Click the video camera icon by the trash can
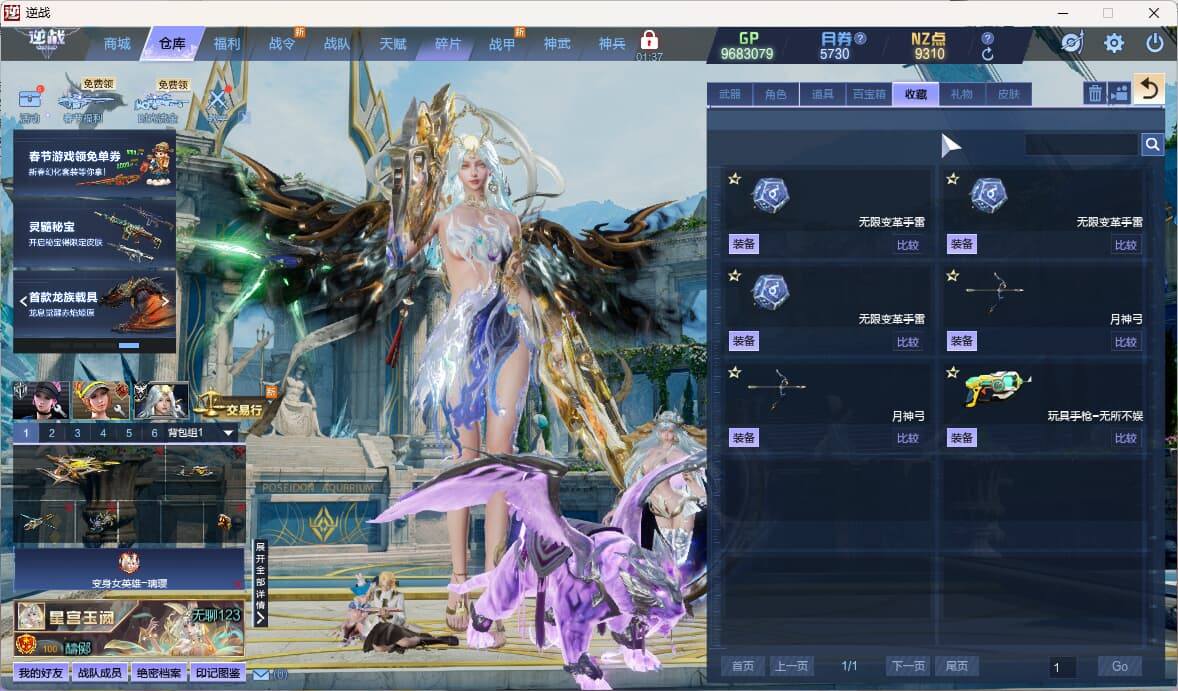Screen dimensions: 1178x691 (x=1119, y=93)
